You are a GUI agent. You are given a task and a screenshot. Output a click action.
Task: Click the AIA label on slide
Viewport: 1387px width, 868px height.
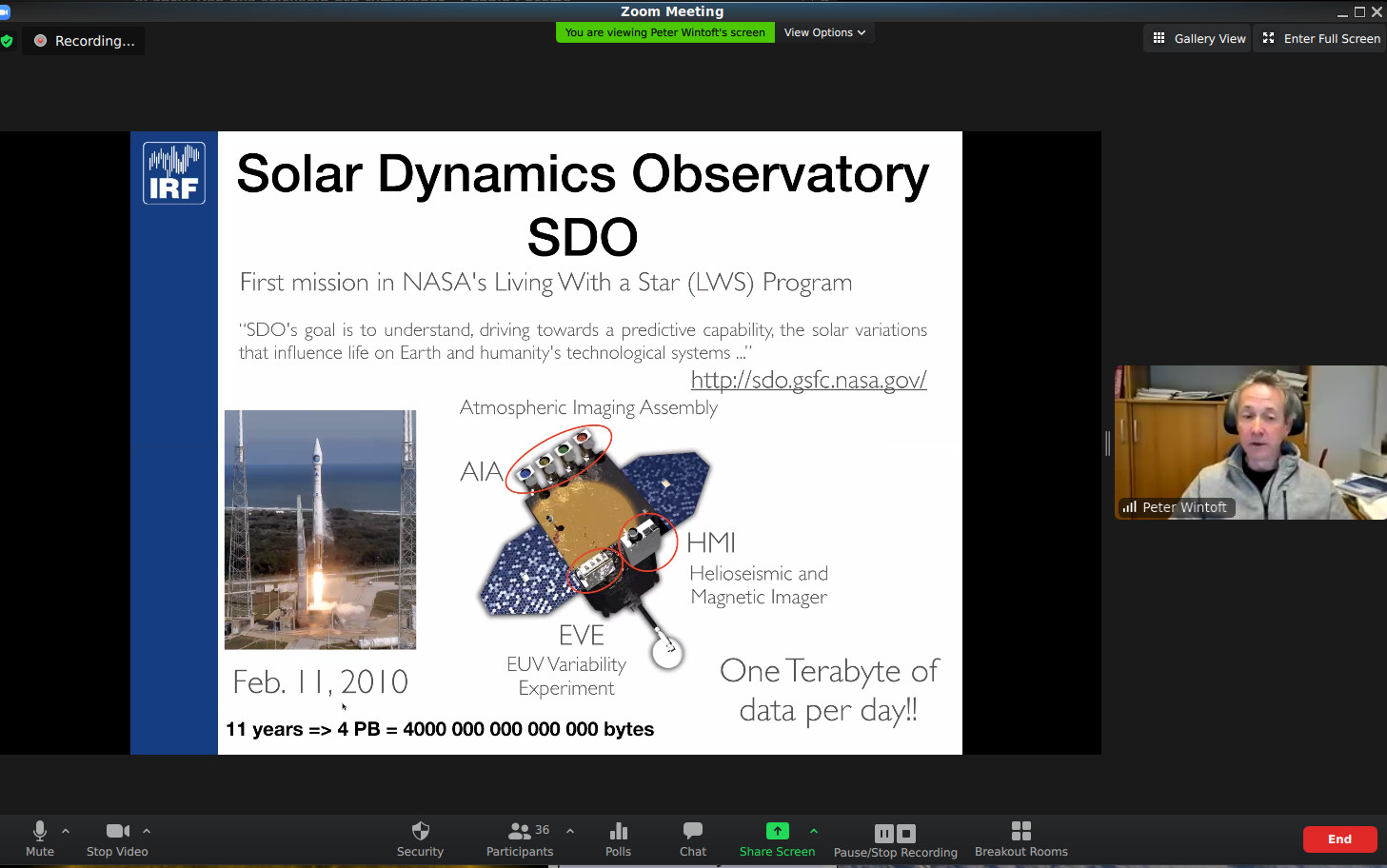tap(481, 472)
